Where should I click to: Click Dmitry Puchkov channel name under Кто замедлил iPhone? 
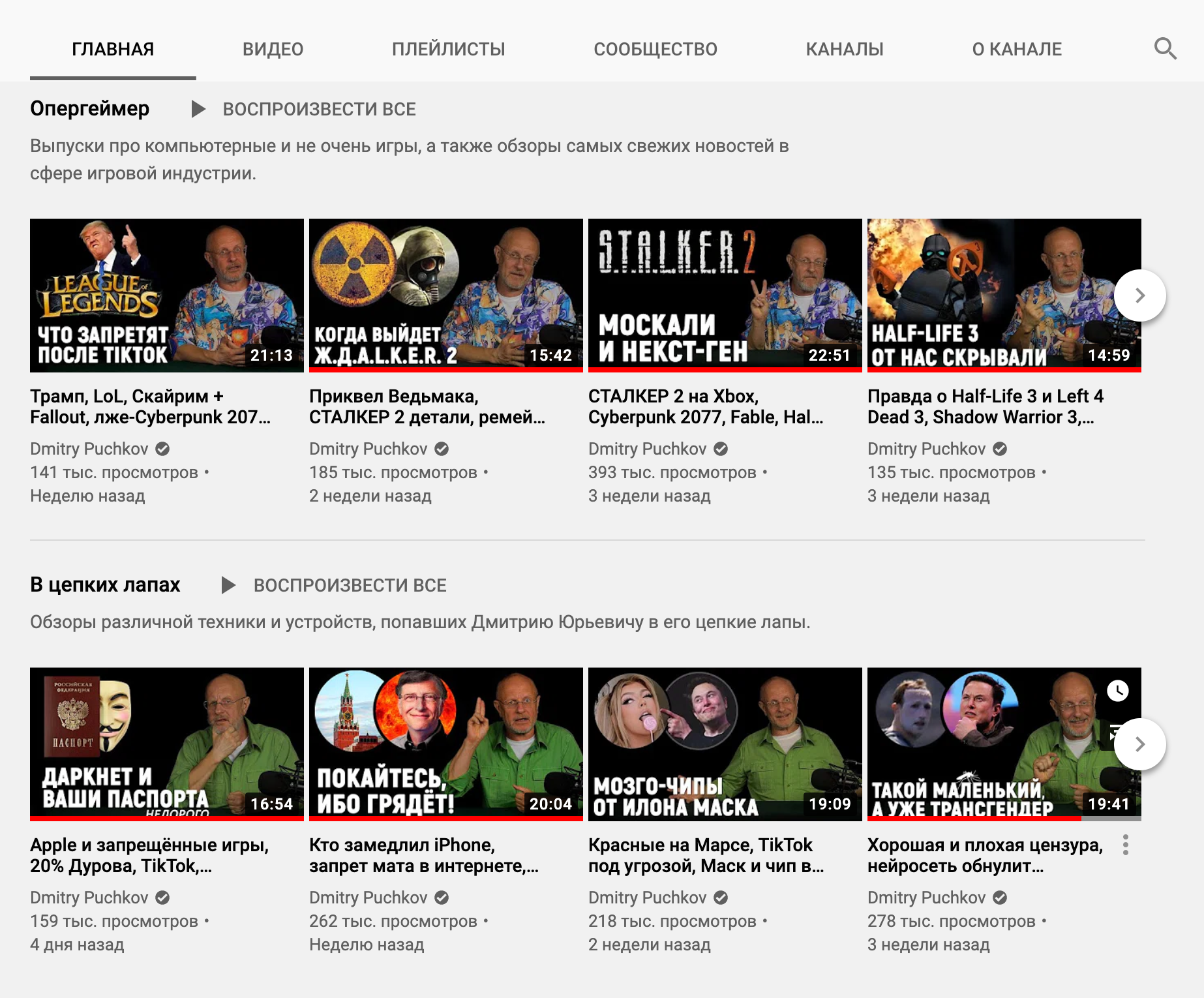369,898
